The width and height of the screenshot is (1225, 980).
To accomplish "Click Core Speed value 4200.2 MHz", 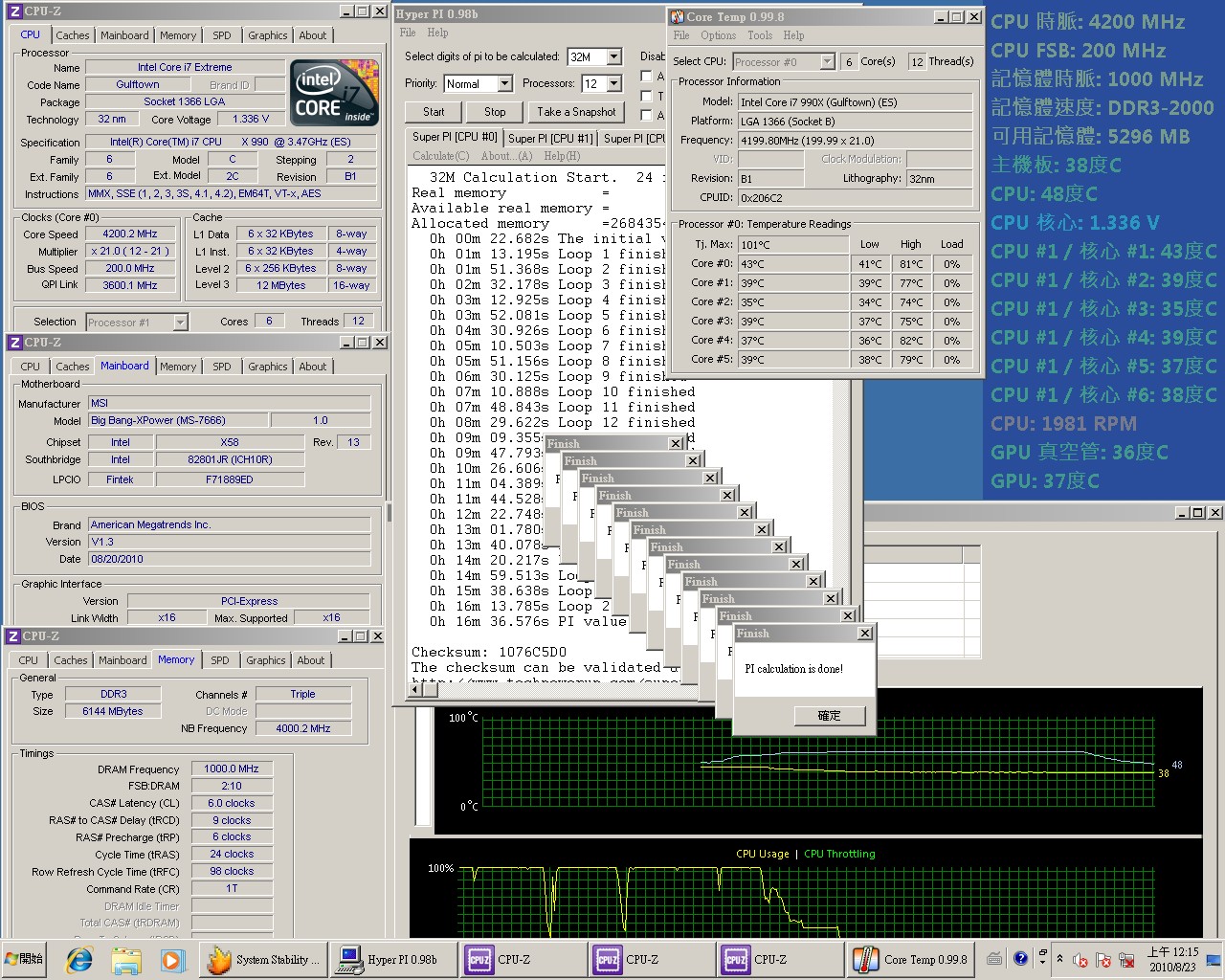I will coord(130,234).
